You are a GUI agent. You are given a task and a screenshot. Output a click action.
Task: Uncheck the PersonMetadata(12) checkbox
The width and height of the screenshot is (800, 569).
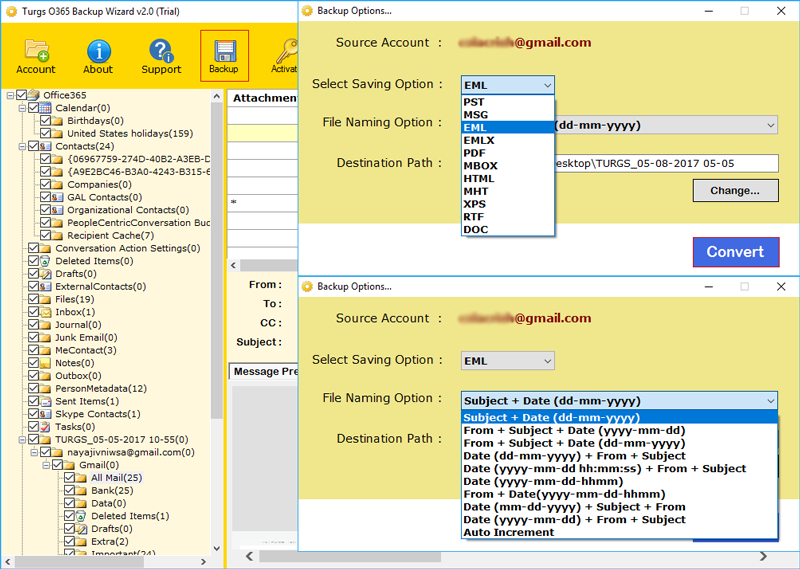[x=34, y=388]
